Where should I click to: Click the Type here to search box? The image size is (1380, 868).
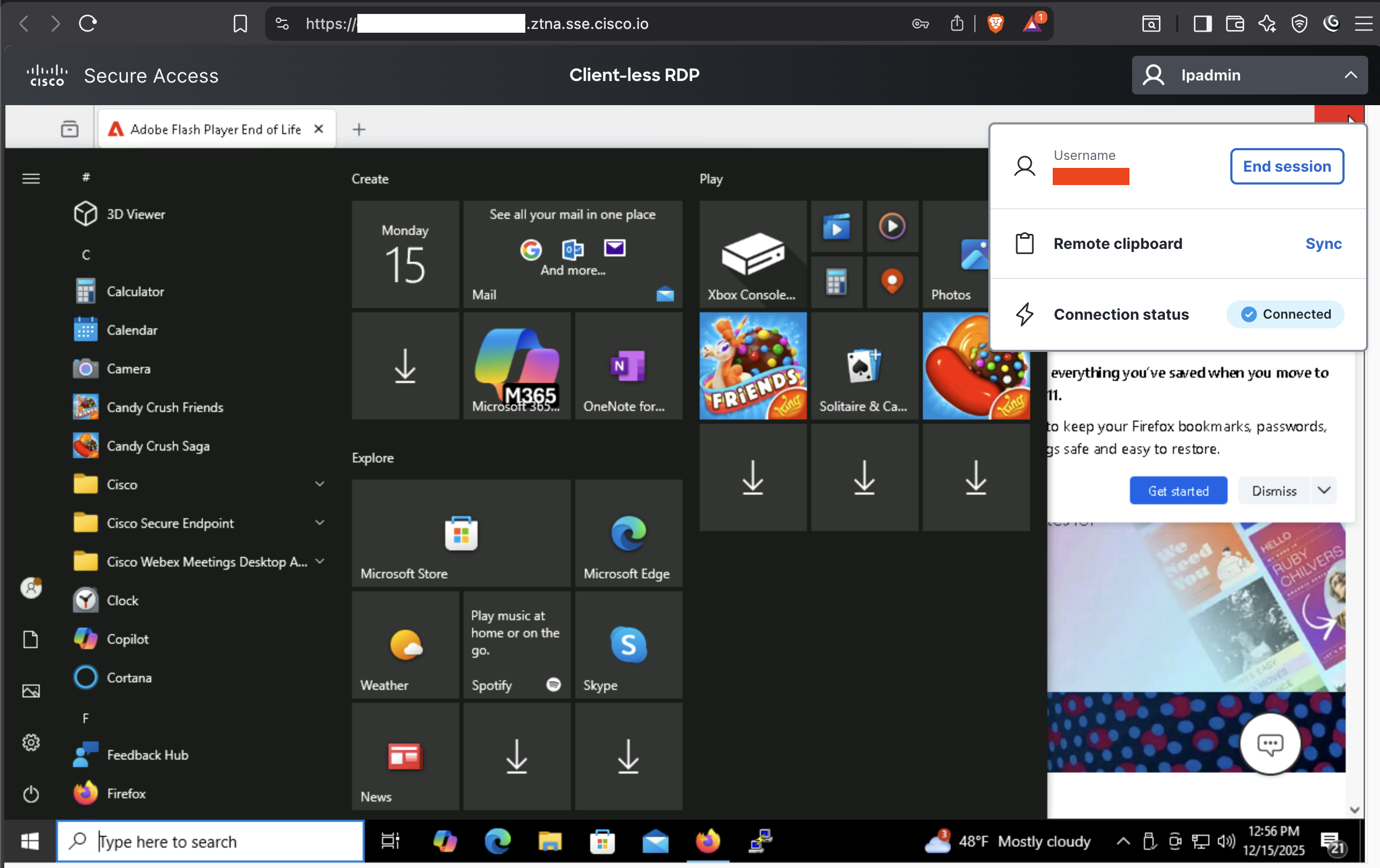[x=210, y=841]
